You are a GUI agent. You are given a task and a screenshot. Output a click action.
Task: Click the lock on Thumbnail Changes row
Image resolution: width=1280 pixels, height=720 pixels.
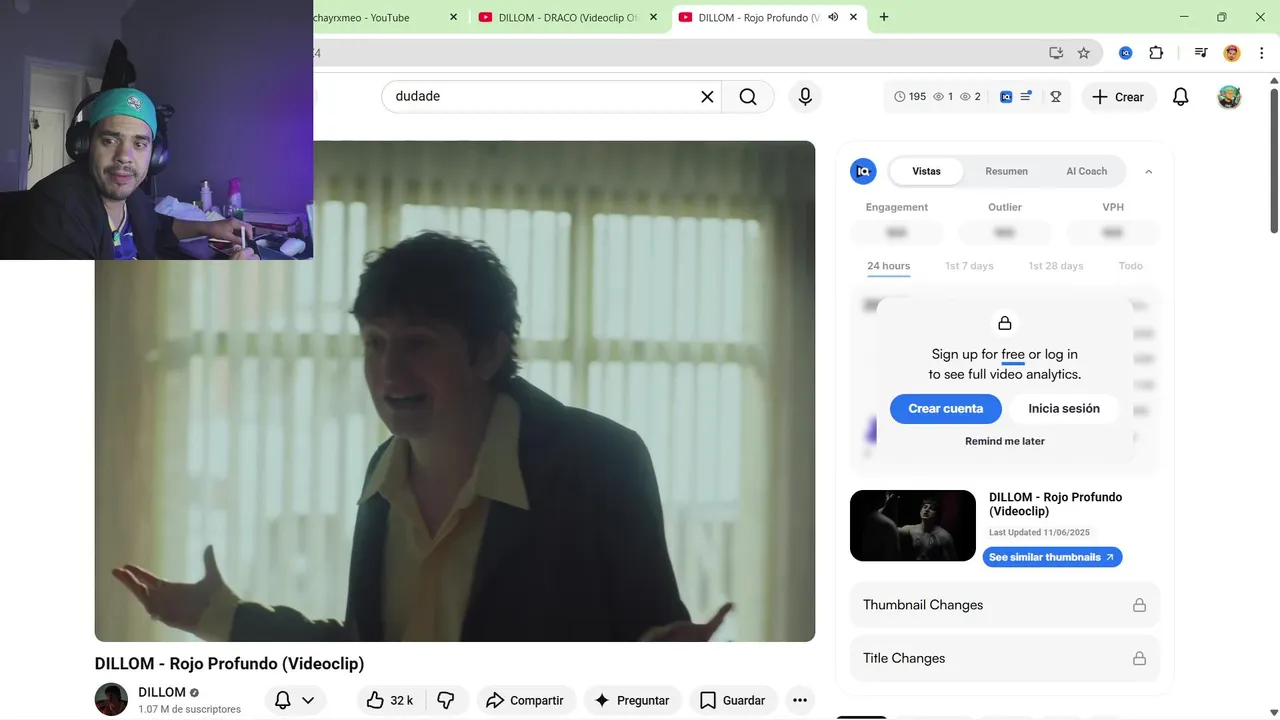1139,605
